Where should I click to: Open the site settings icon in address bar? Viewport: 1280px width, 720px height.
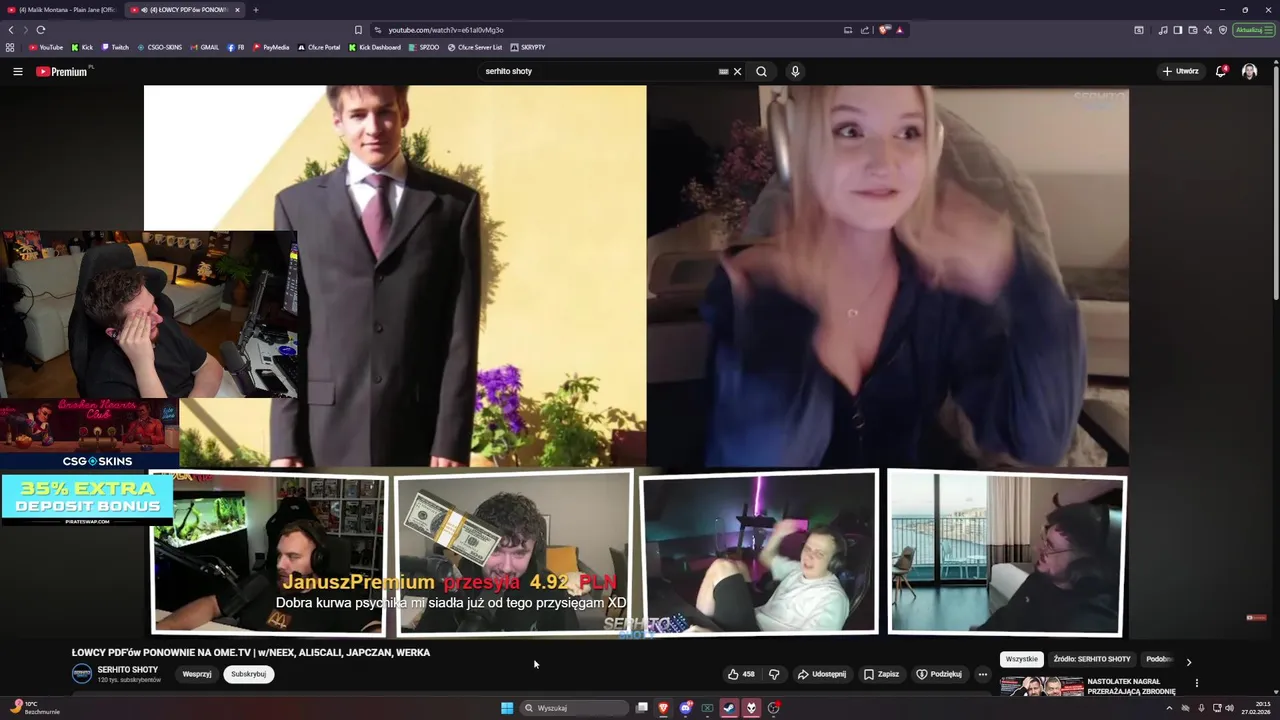(x=377, y=30)
